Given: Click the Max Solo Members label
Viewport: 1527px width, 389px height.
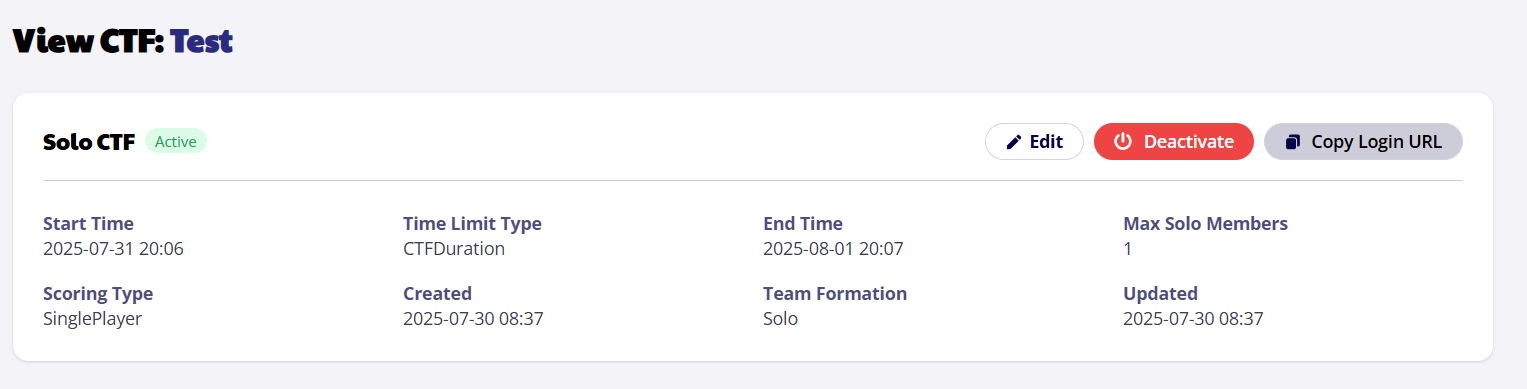Looking at the screenshot, I should (x=1205, y=224).
